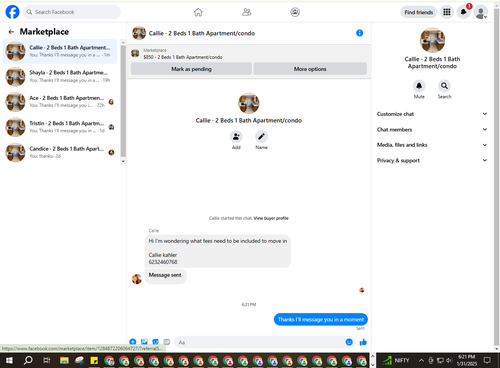Expand Chat members section
The height and width of the screenshot is (368, 500).
[432, 130]
